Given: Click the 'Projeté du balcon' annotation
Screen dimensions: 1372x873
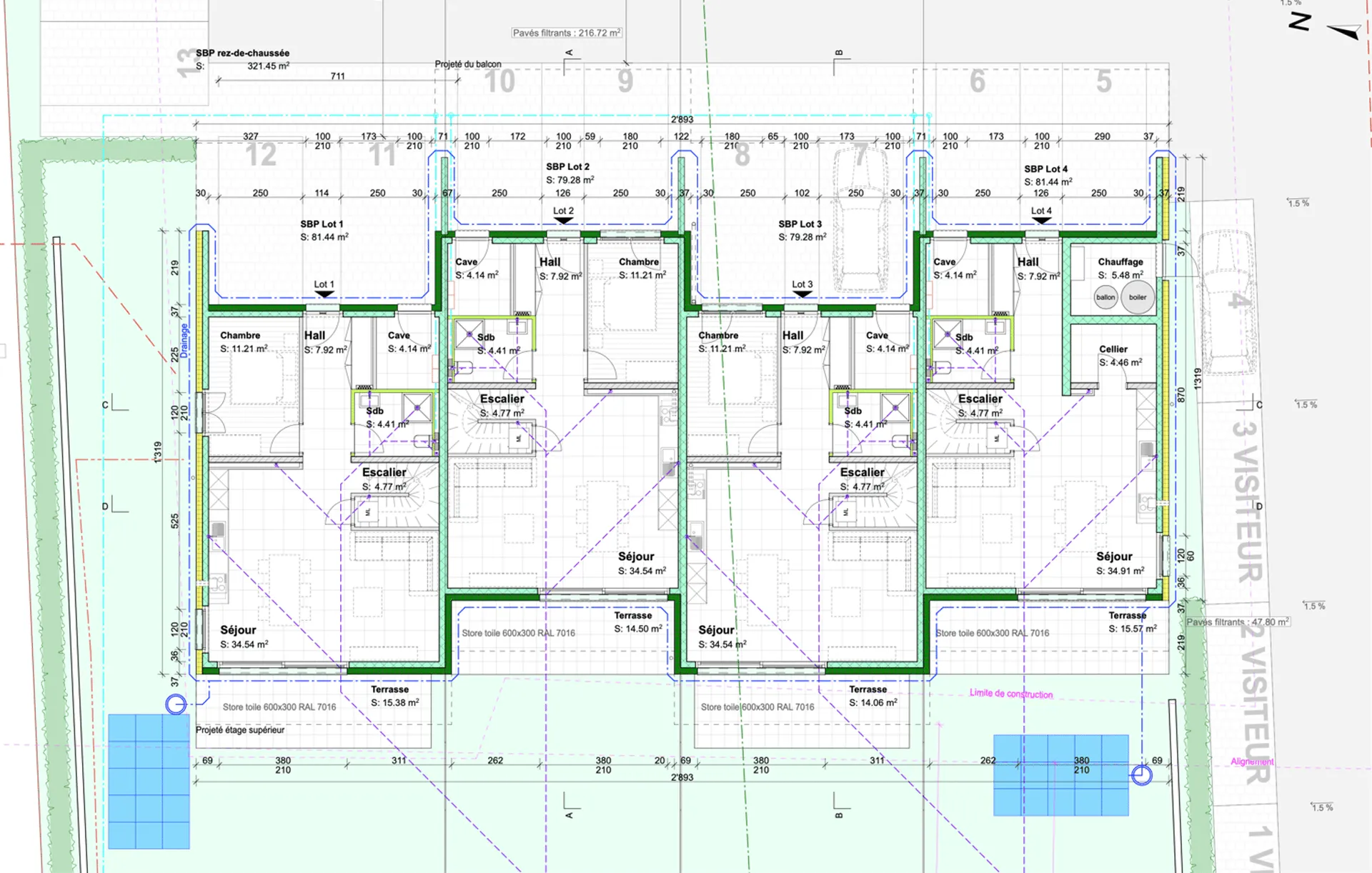Looking at the screenshot, I should 468,64.
